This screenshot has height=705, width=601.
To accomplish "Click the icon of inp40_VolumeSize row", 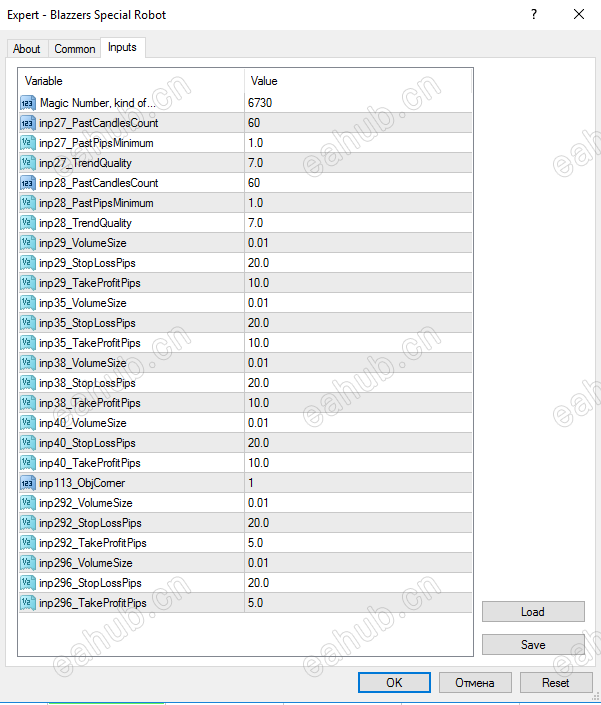I will point(27,423).
